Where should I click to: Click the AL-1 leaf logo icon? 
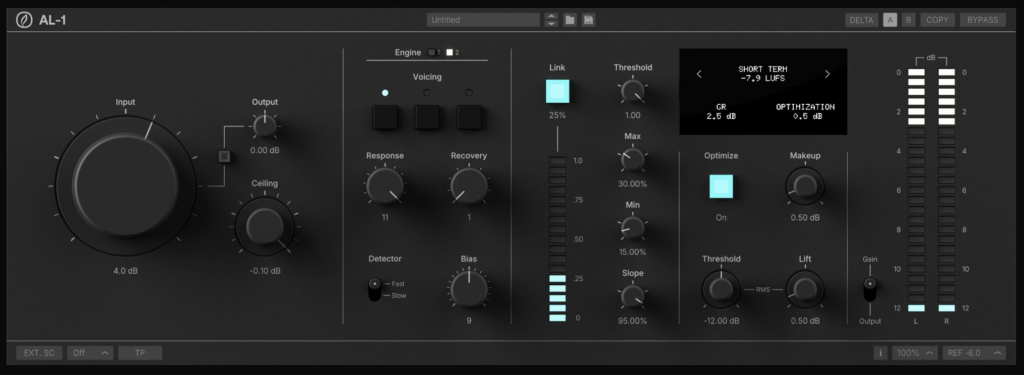pos(24,20)
